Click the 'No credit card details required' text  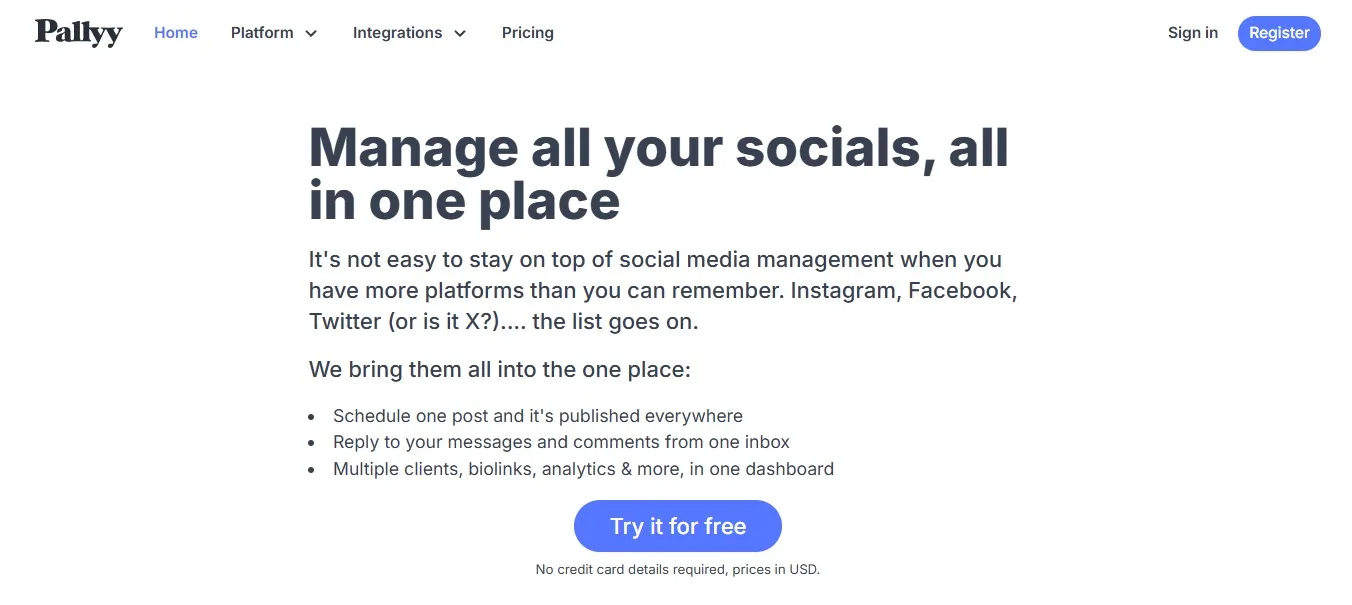click(677, 568)
